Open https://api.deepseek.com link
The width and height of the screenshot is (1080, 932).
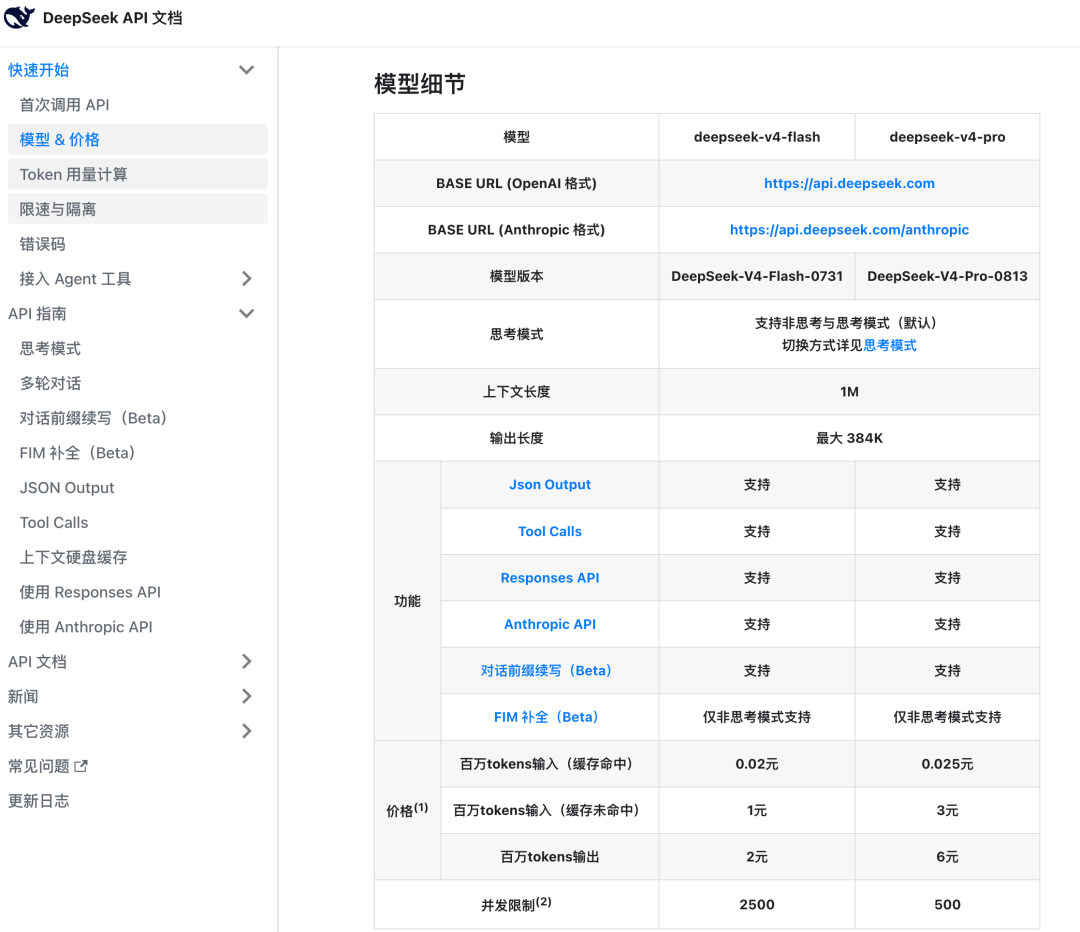[849, 183]
